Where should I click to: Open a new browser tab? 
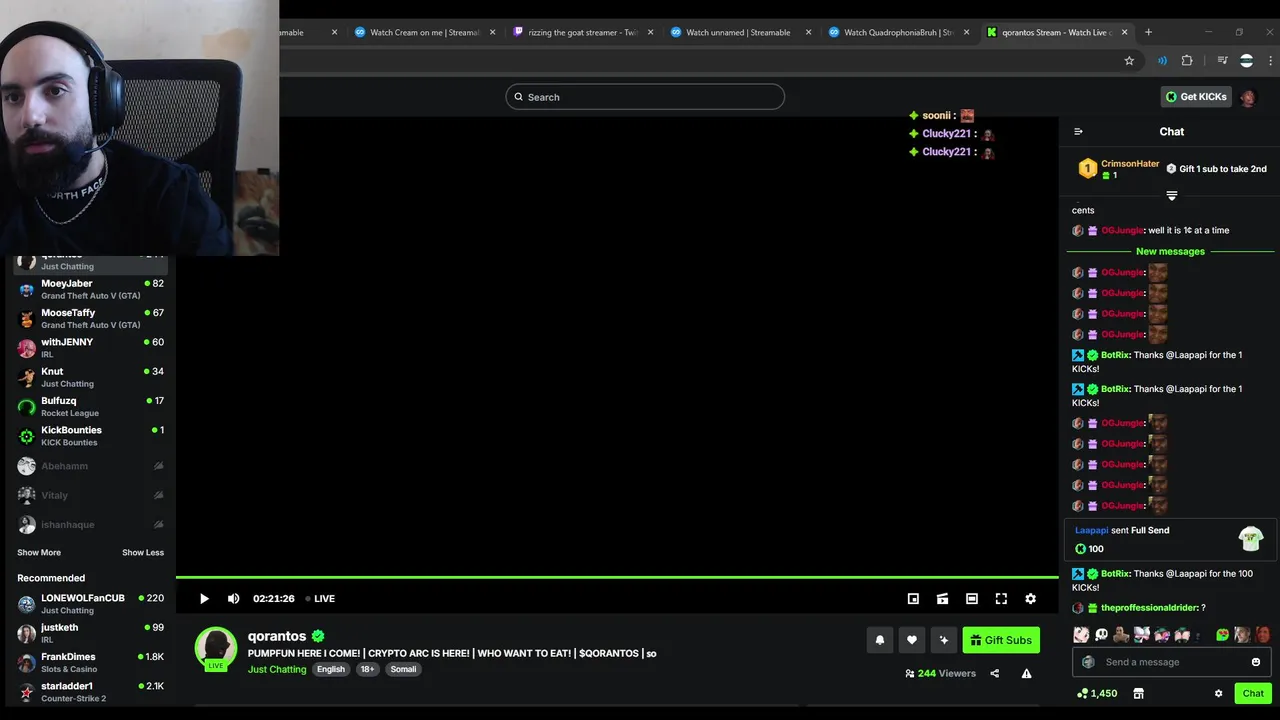(x=1148, y=32)
